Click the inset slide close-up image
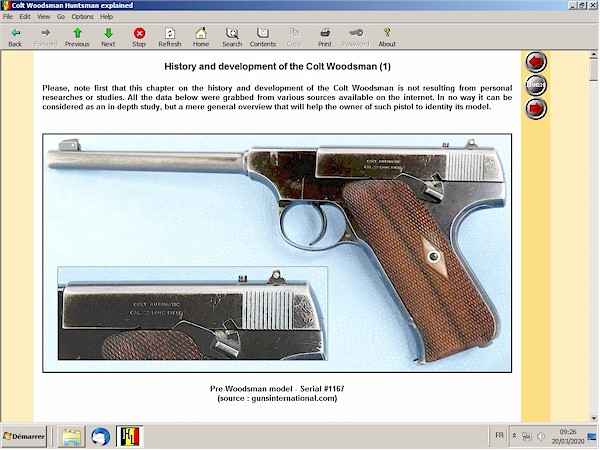 (x=192, y=313)
